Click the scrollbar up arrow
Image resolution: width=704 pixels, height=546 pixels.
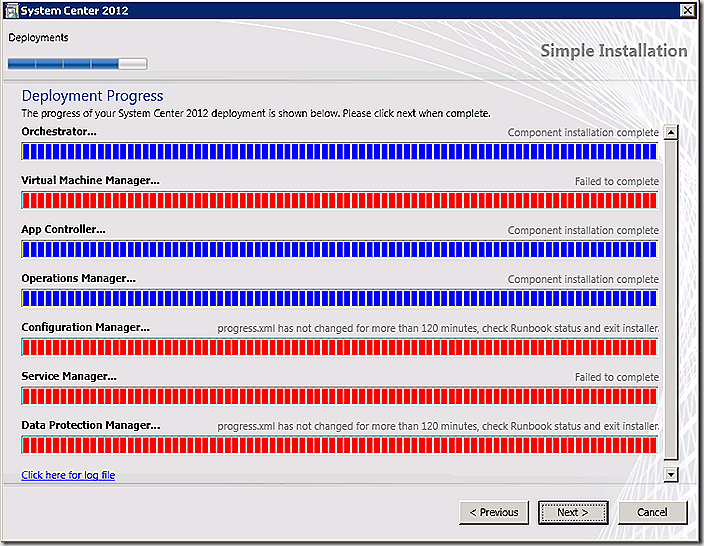[671, 132]
